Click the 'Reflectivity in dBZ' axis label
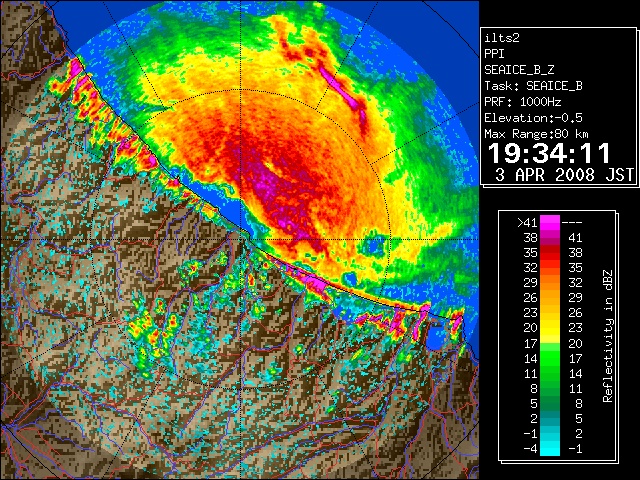Viewport: 640px width, 480px height. coord(608,336)
